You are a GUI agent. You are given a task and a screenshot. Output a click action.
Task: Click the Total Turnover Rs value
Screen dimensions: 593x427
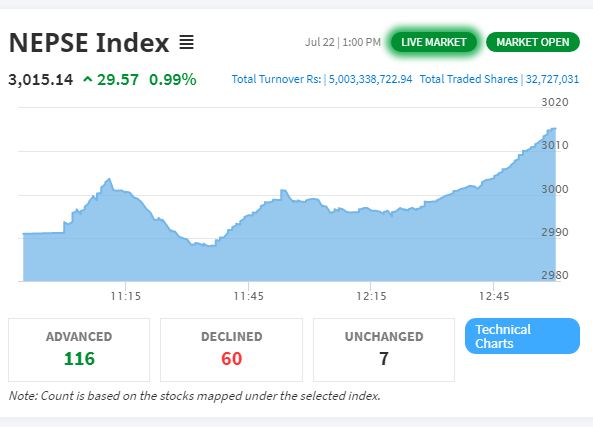click(370, 79)
